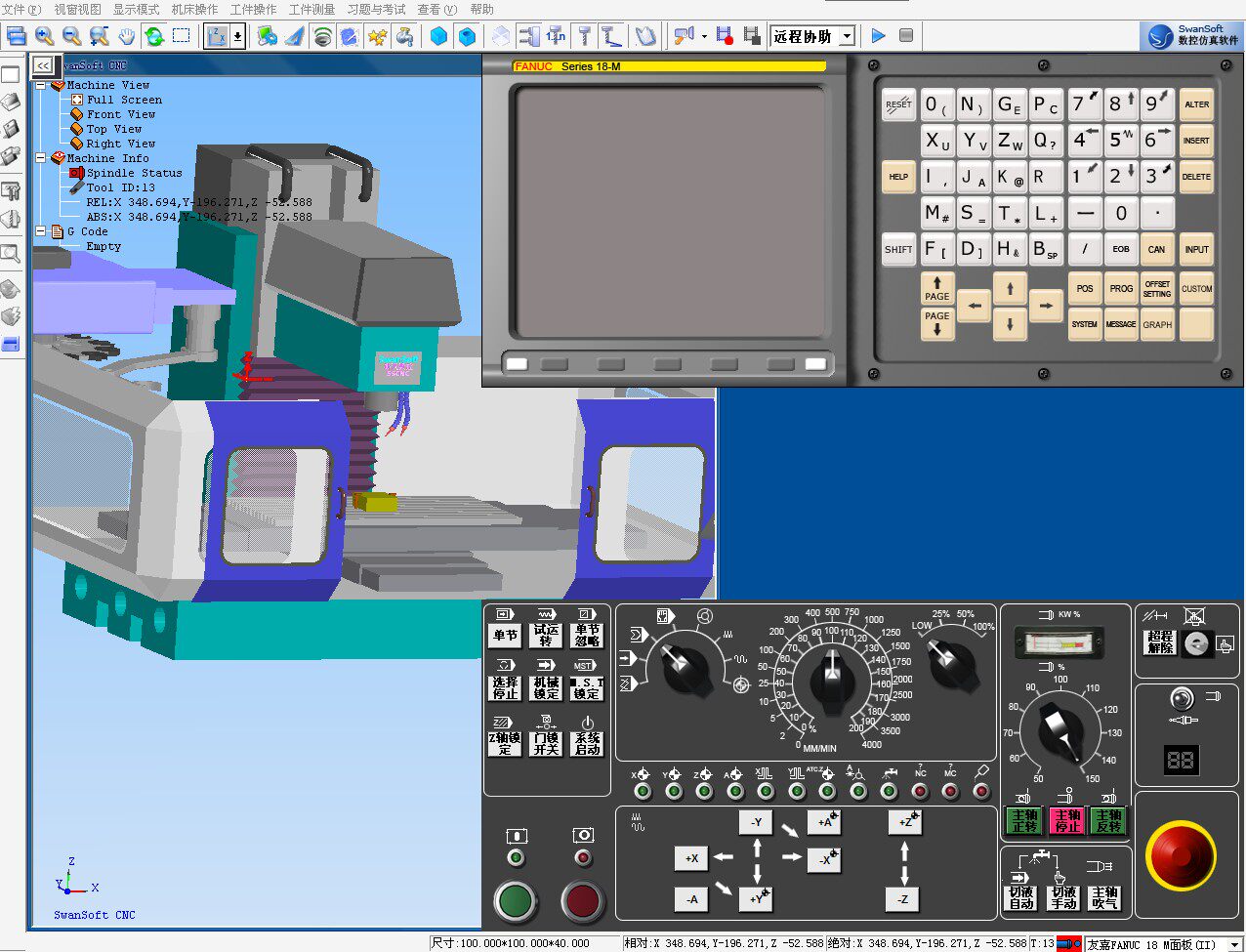
Task: Click the +Z jog axis button
Action: 904,823
